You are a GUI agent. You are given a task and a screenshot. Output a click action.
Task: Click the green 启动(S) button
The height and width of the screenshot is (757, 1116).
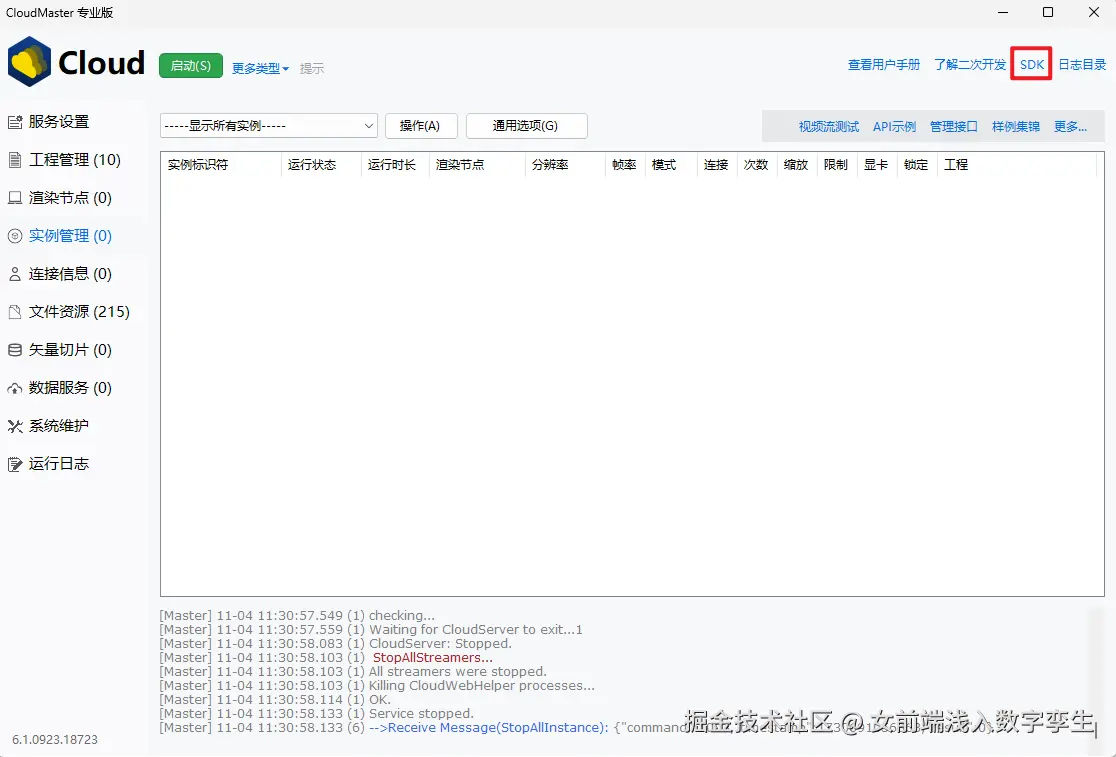tap(191, 65)
